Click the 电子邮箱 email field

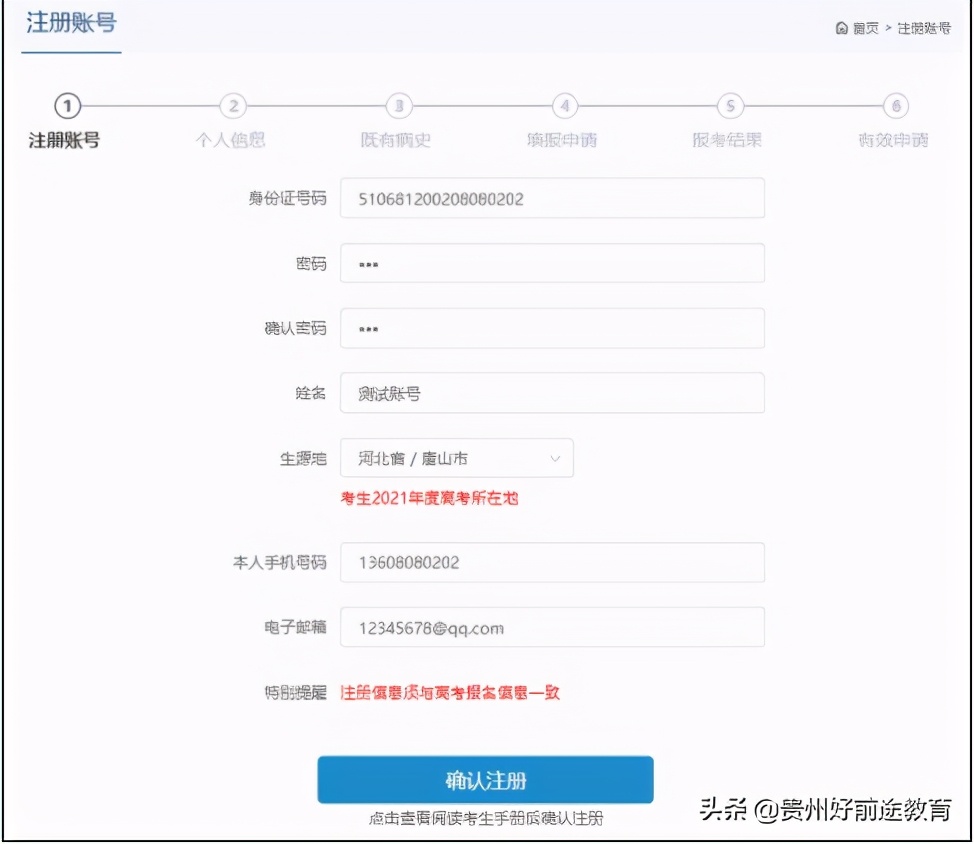(551, 627)
